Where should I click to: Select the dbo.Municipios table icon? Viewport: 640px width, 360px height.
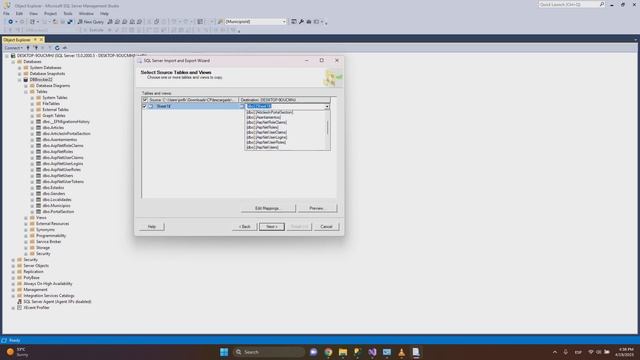[38, 206]
